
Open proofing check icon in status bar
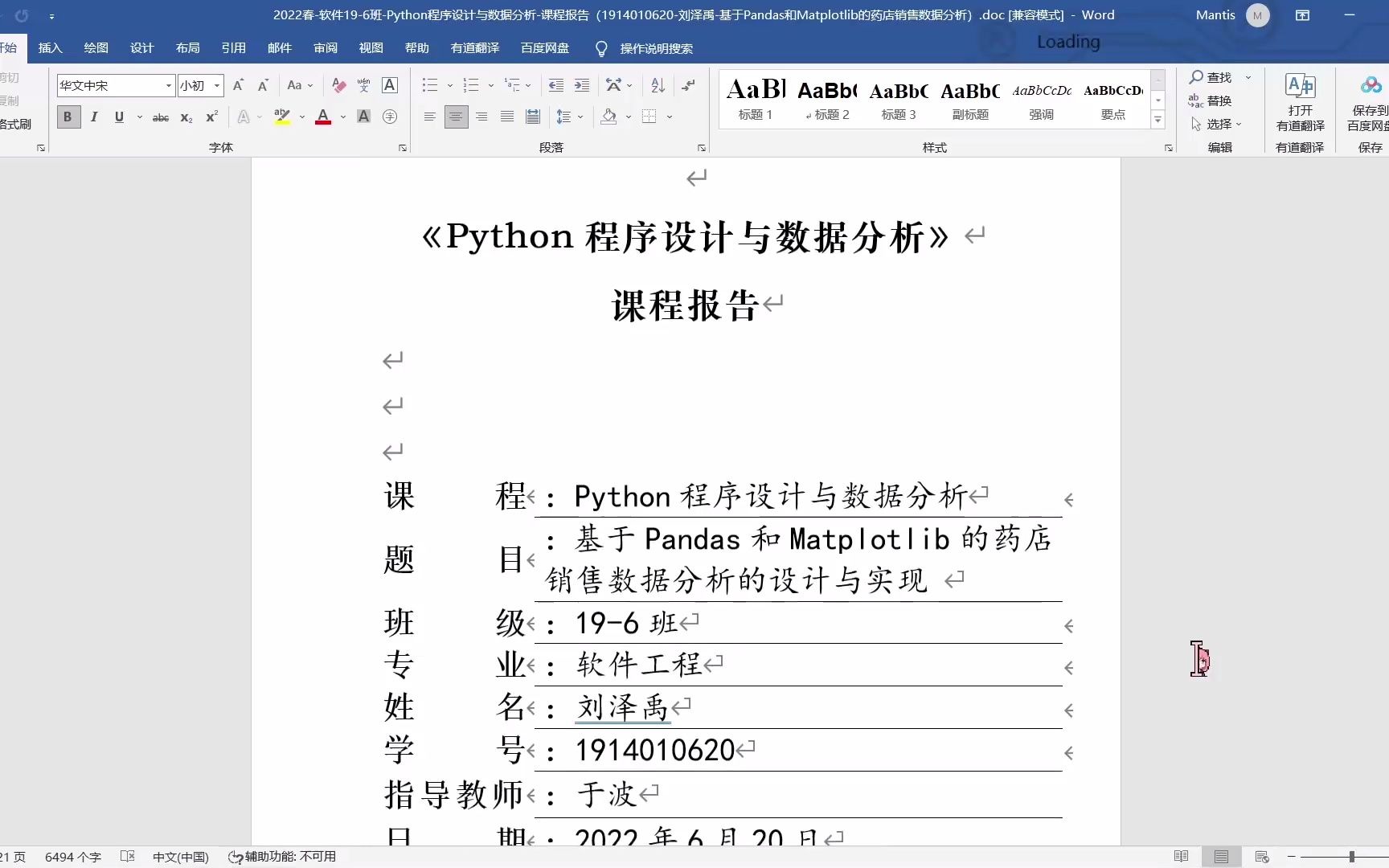click(x=127, y=857)
